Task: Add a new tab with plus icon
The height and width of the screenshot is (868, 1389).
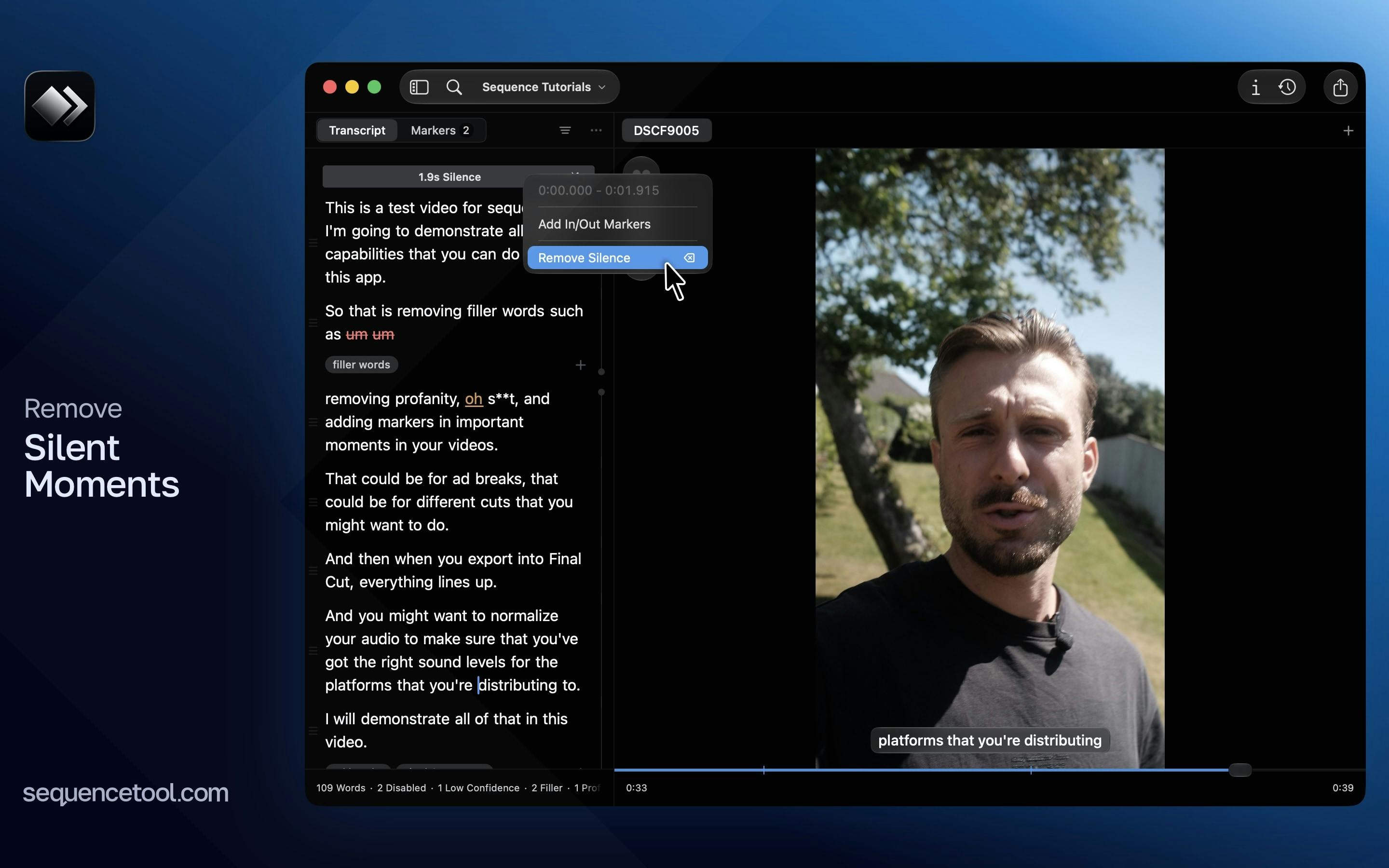Action: (1348, 131)
